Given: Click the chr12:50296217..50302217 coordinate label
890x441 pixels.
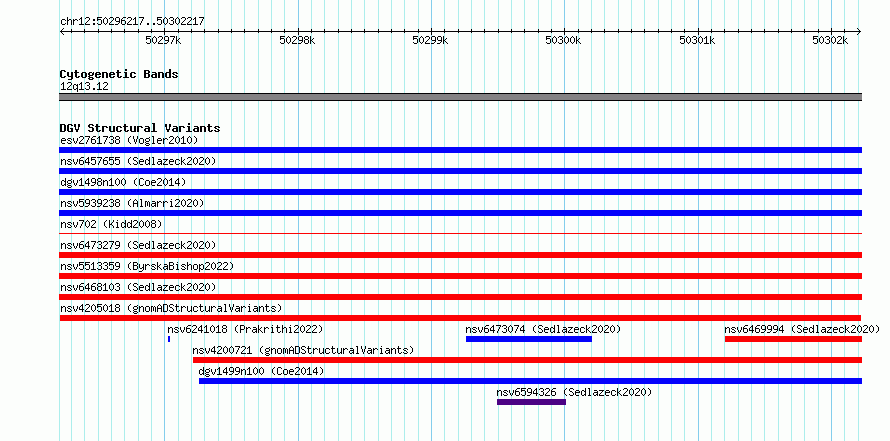Looking at the screenshot, I should (132, 22).
